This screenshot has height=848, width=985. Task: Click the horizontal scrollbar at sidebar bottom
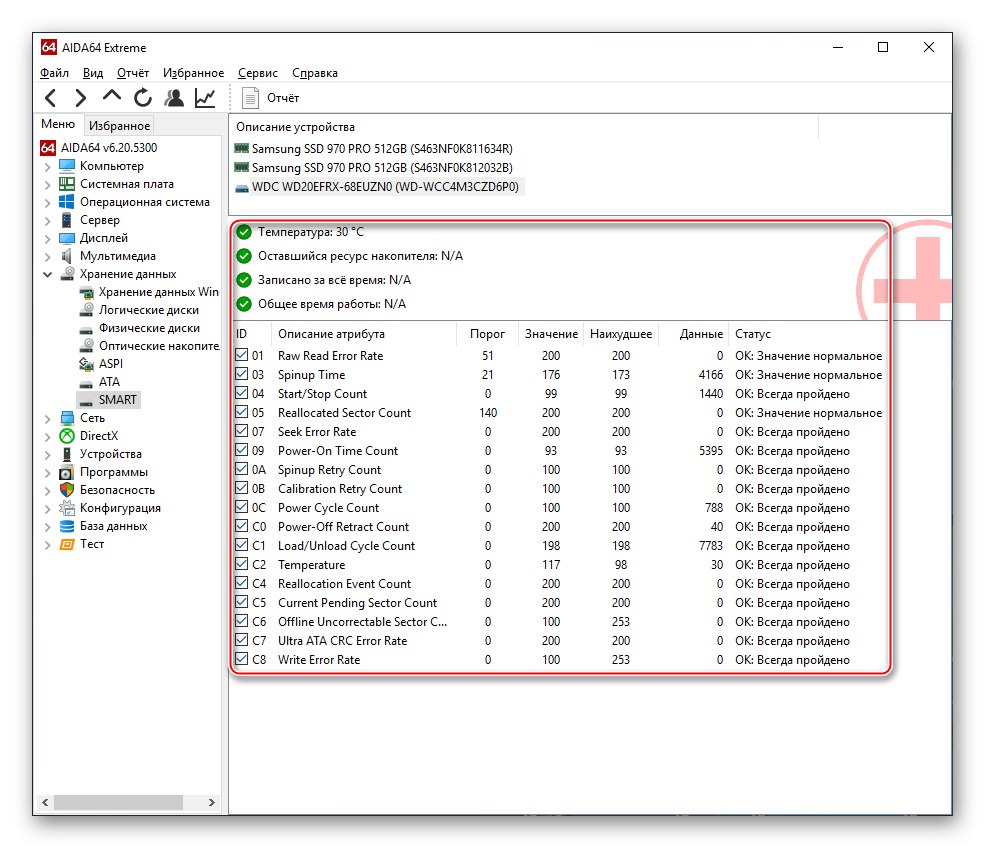click(120, 802)
